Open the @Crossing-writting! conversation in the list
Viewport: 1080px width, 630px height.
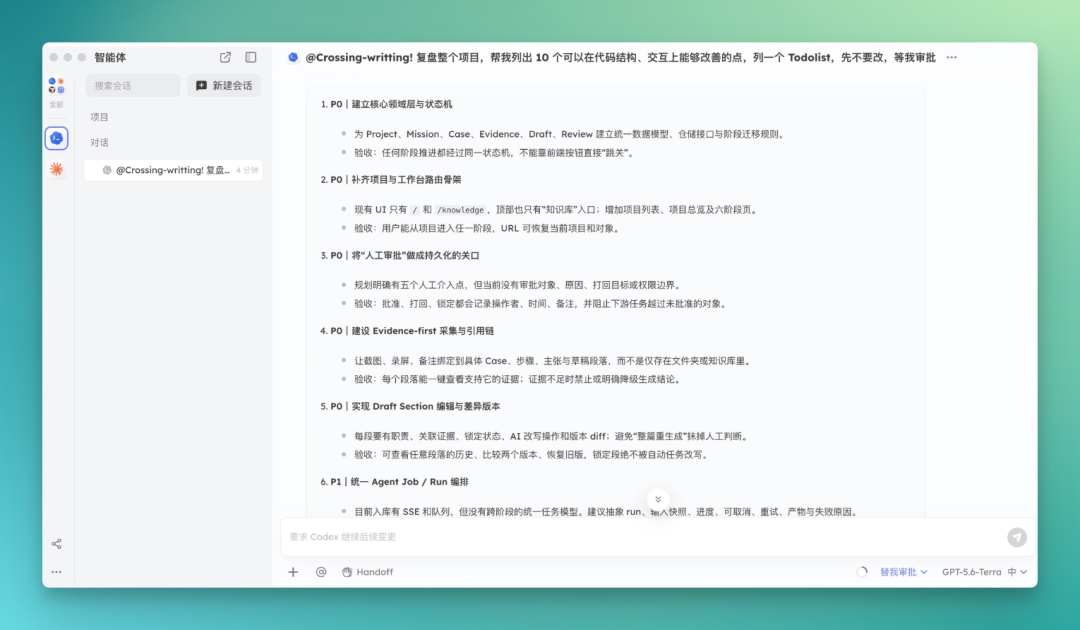(x=173, y=170)
